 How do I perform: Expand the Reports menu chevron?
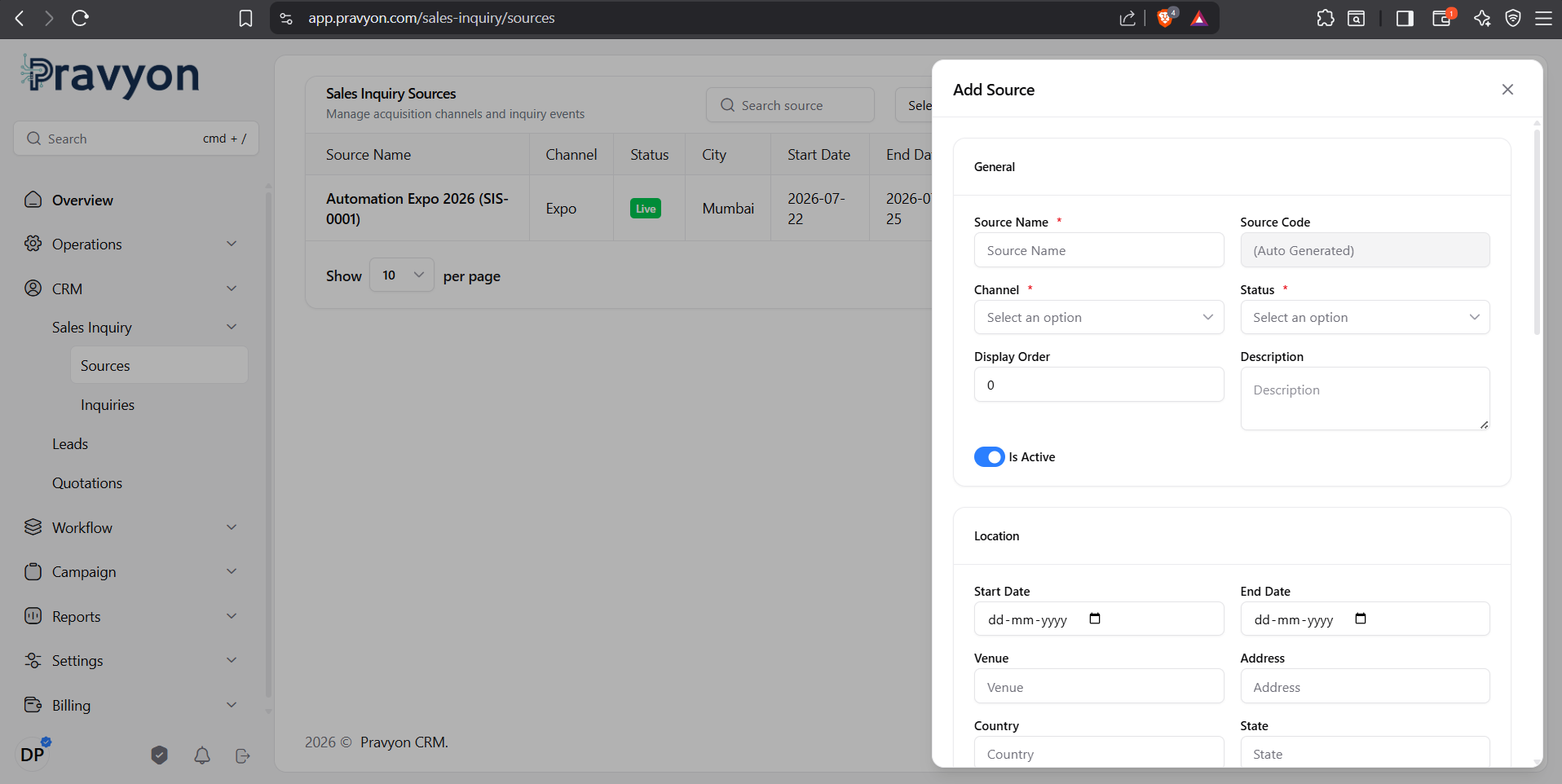(x=232, y=616)
